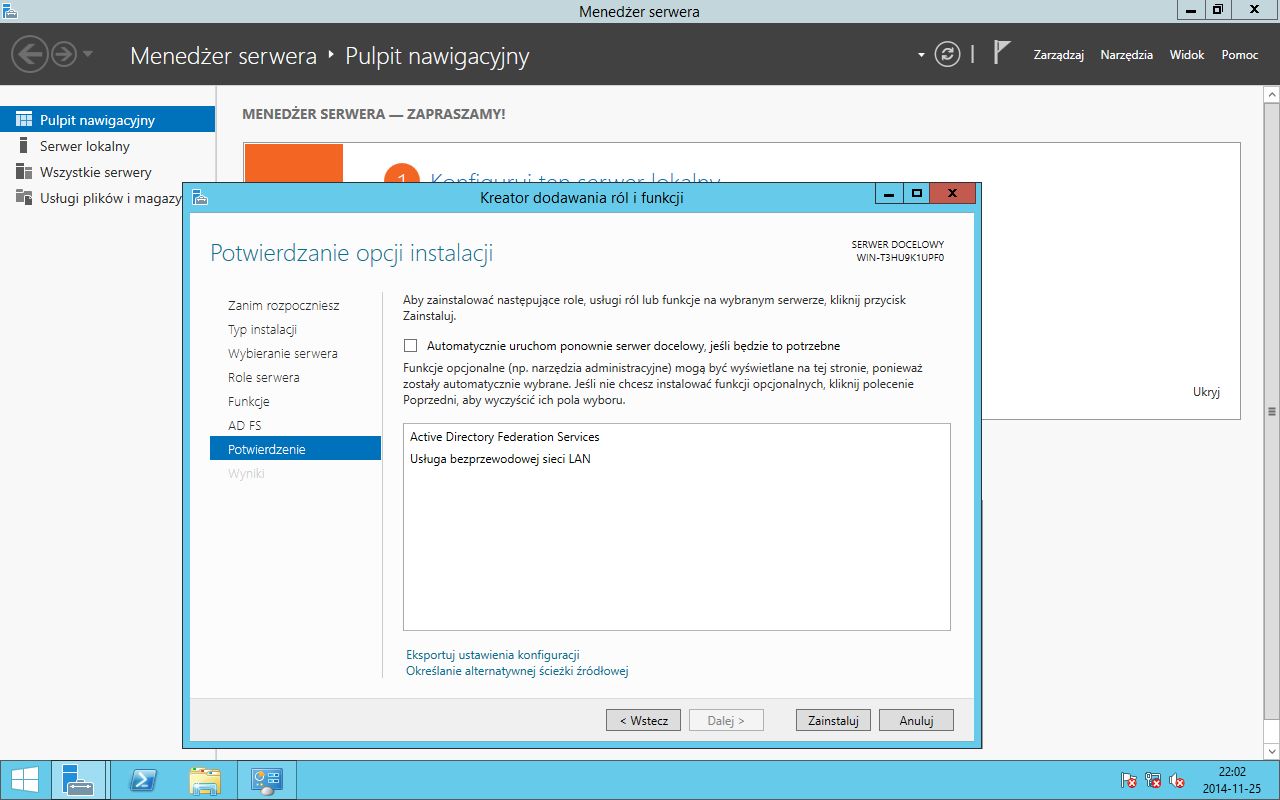
Task: Click the wizard title bar icon
Action: point(200,197)
